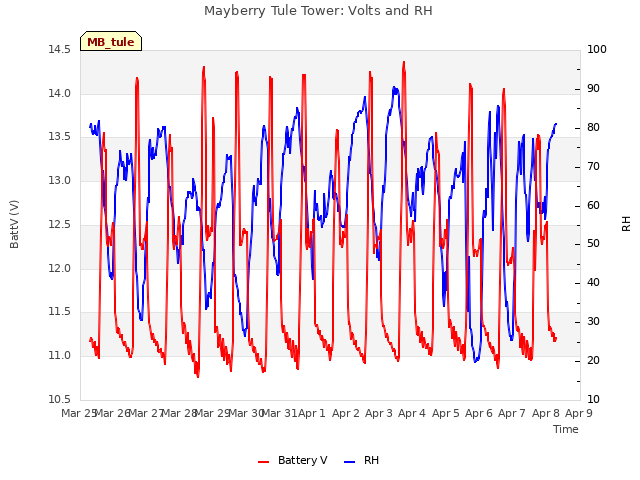Click the red Battery V legend swatch
This screenshot has width=640, height=480.
pyautogui.click(x=264, y=461)
